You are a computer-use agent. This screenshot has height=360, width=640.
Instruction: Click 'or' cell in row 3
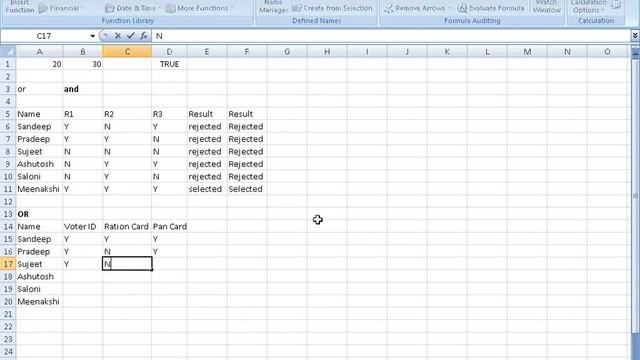click(39, 89)
